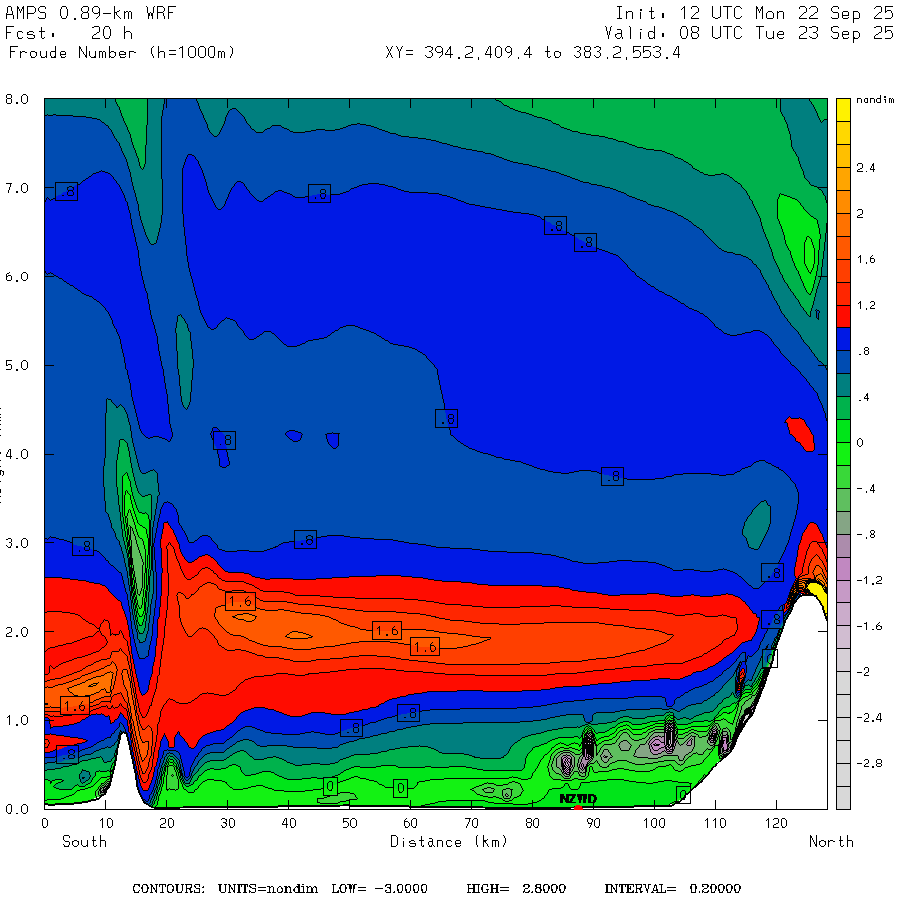Image resolution: width=900 pixels, height=900 pixels.
Task: Click the 'LOW= -3.0000' footer value
Action: (379, 889)
